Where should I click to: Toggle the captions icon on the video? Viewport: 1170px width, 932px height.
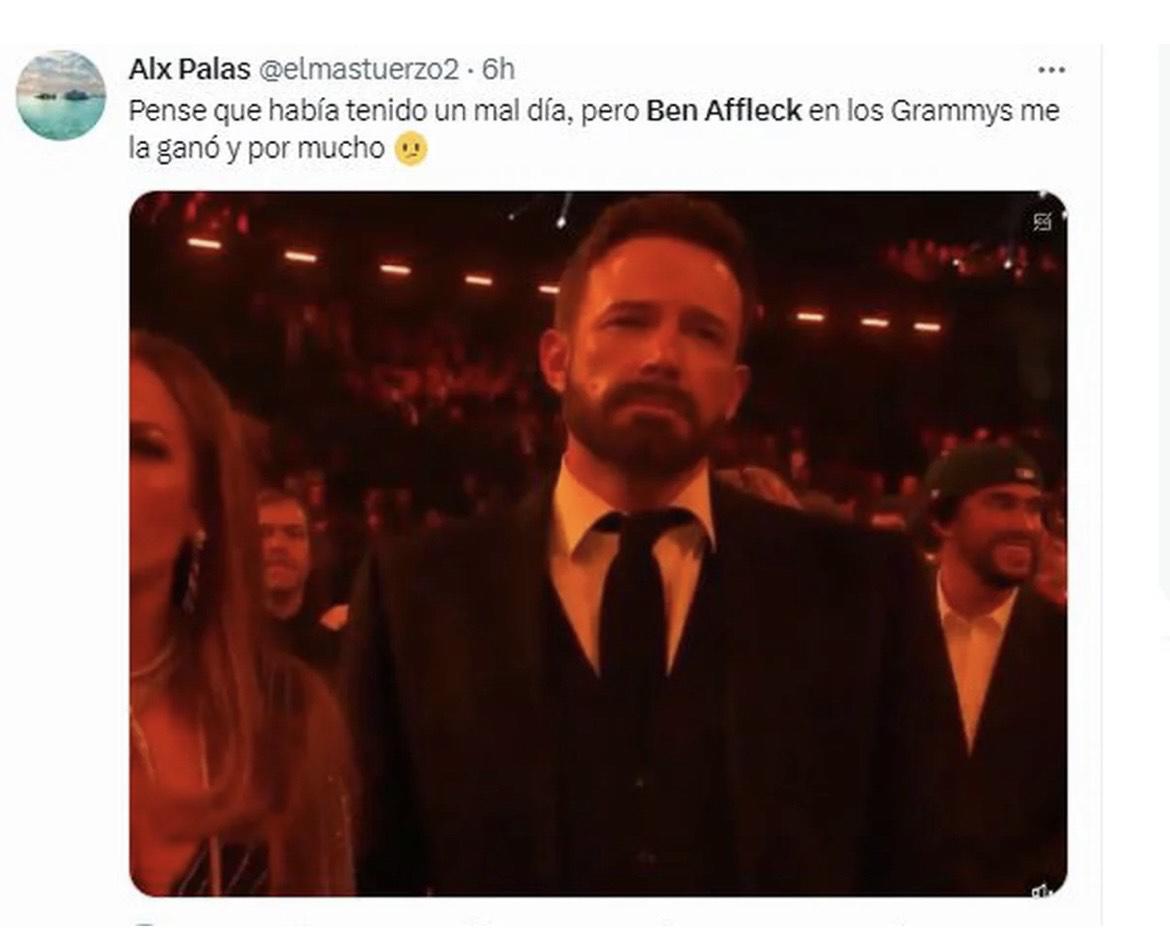pyautogui.click(x=1041, y=222)
